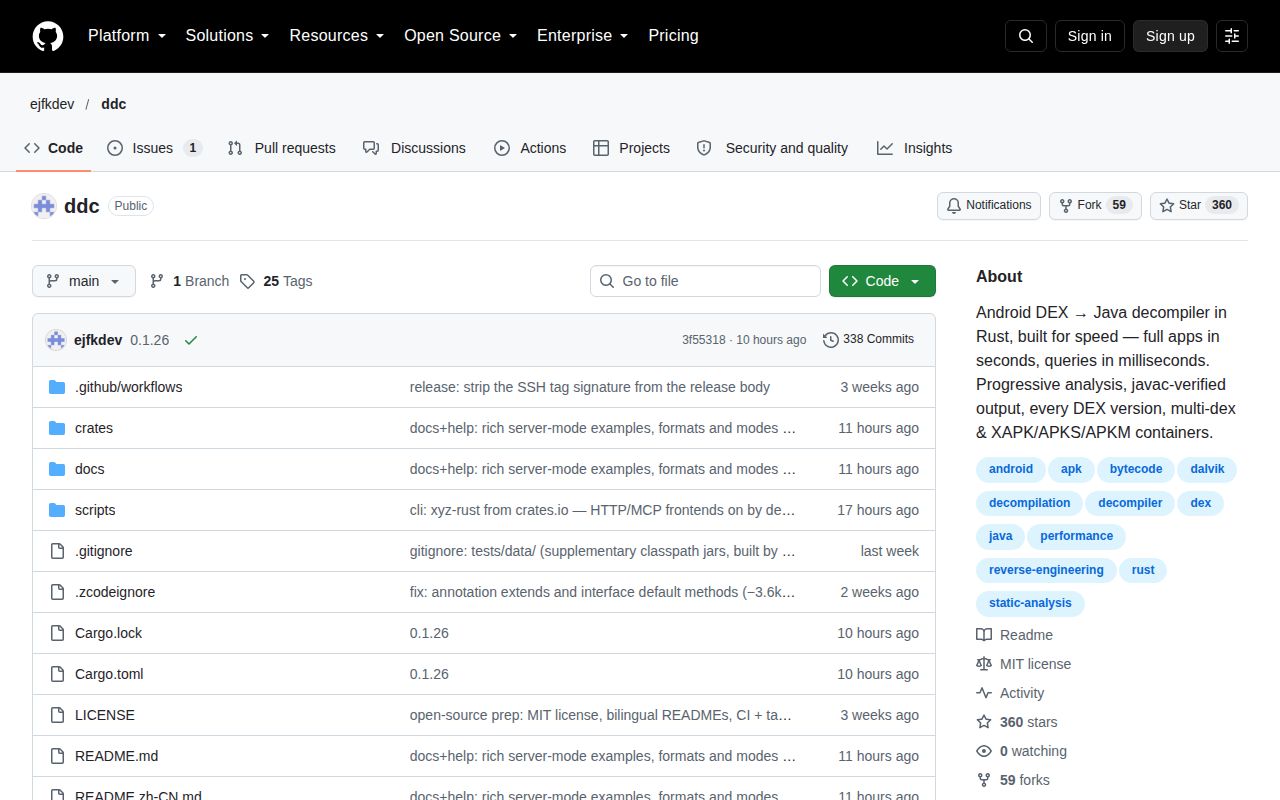Select the reverse-engineering topic tag
The image size is (1280, 800).
(1046, 570)
